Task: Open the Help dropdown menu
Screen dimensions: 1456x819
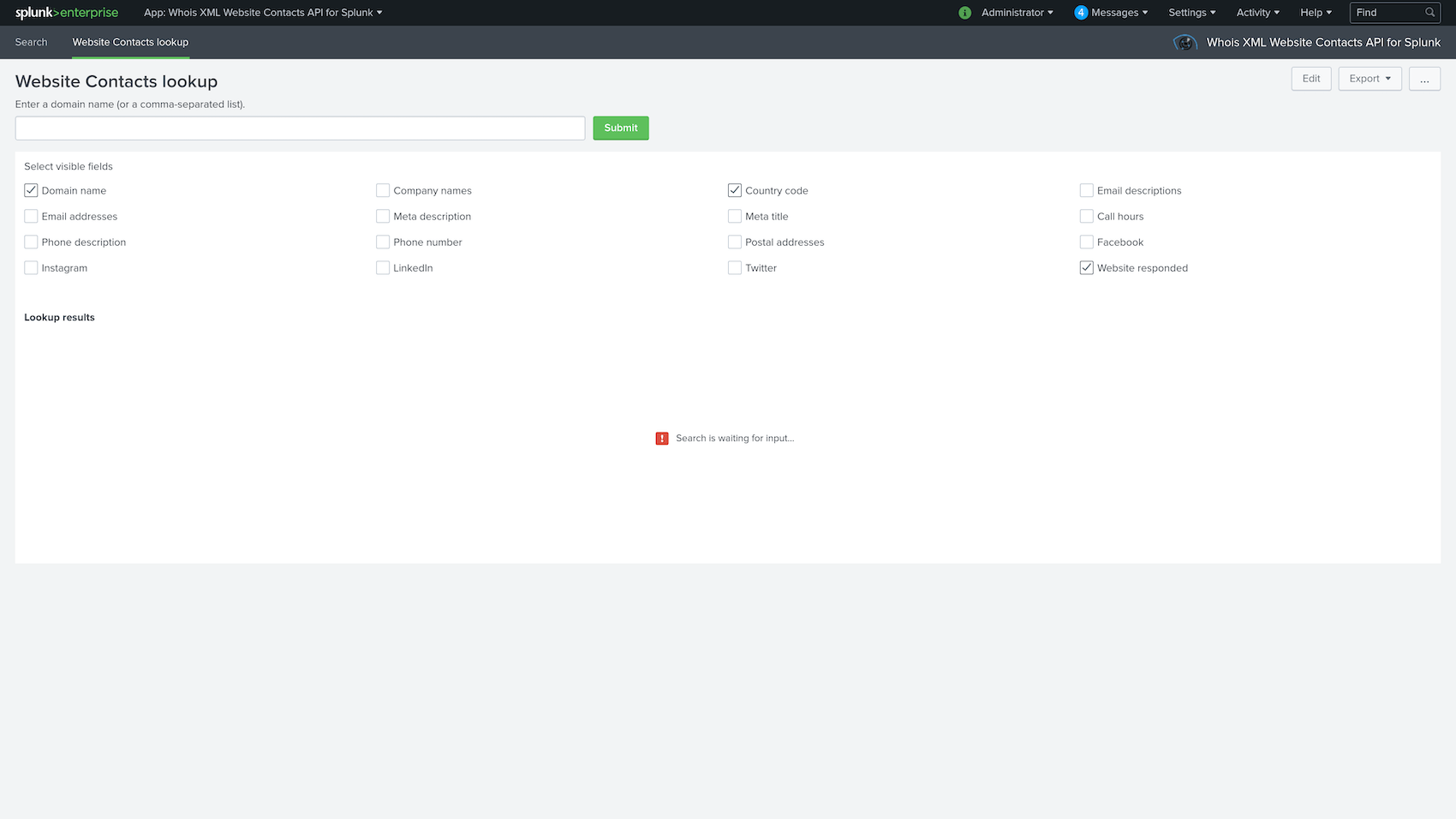Action: [1316, 13]
